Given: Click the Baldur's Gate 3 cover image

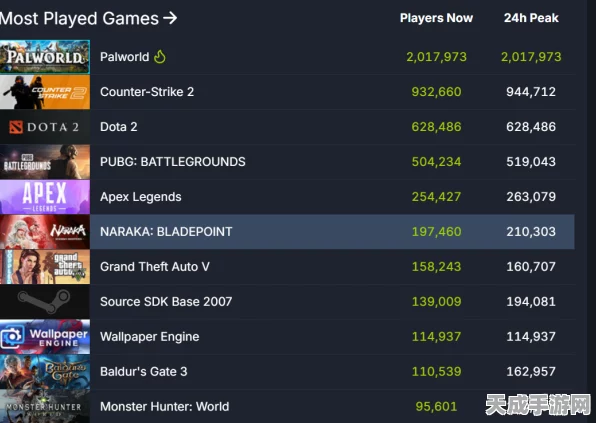Looking at the screenshot, I should click(45, 372).
